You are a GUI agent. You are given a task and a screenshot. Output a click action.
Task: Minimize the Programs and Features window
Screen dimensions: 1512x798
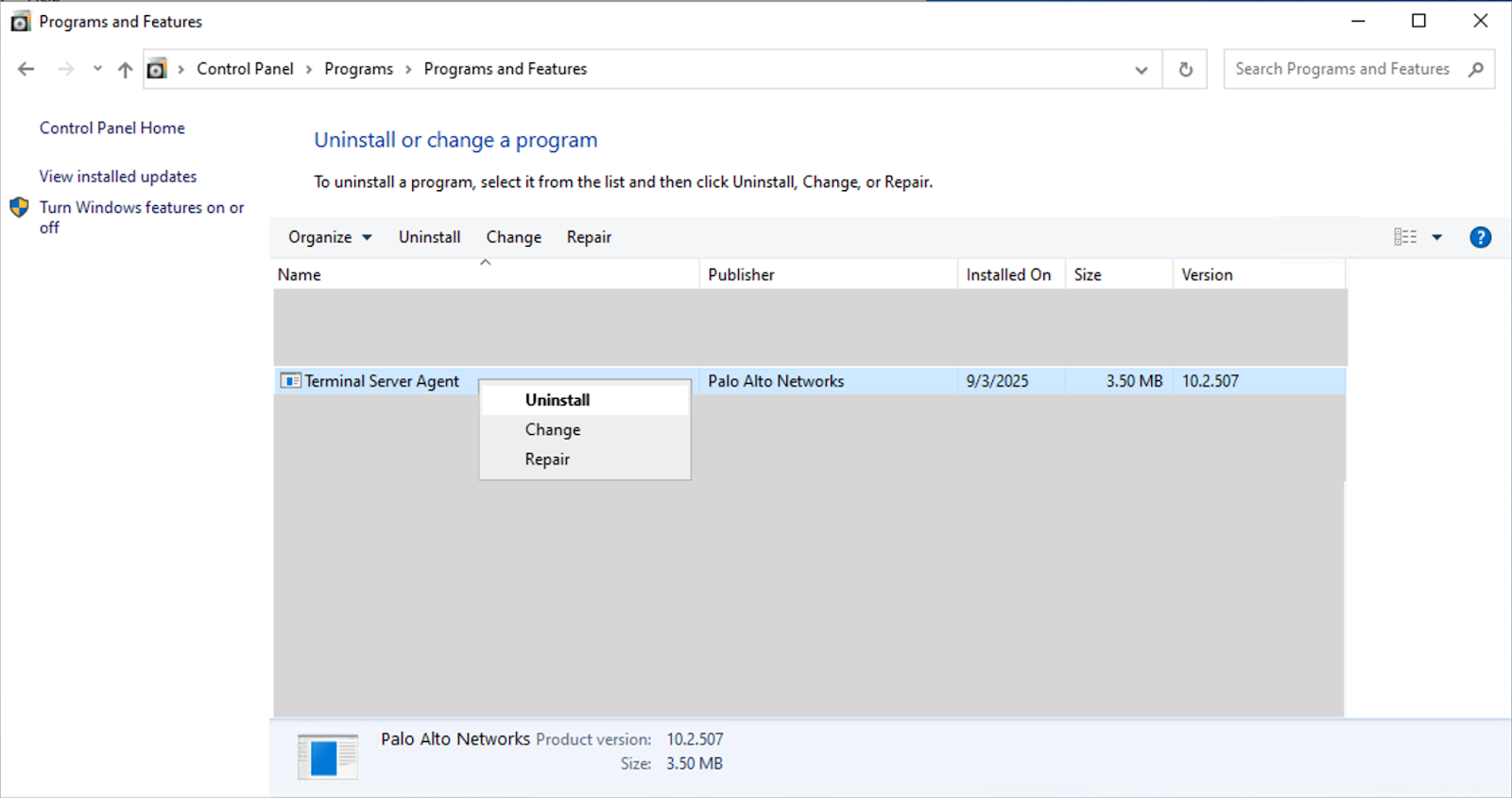[1358, 21]
